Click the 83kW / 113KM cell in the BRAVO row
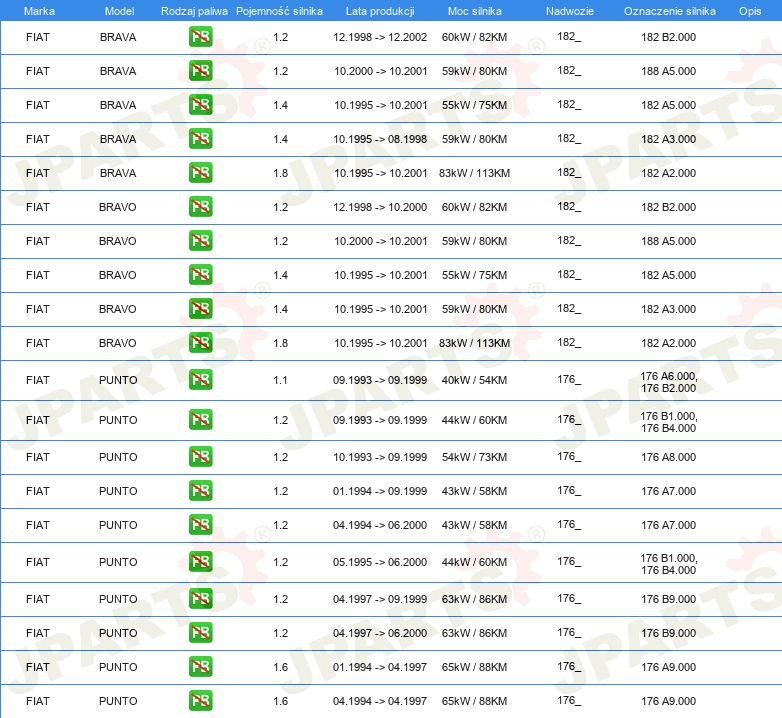The height and width of the screenshot is (718, 782). [x=474, y=343]
